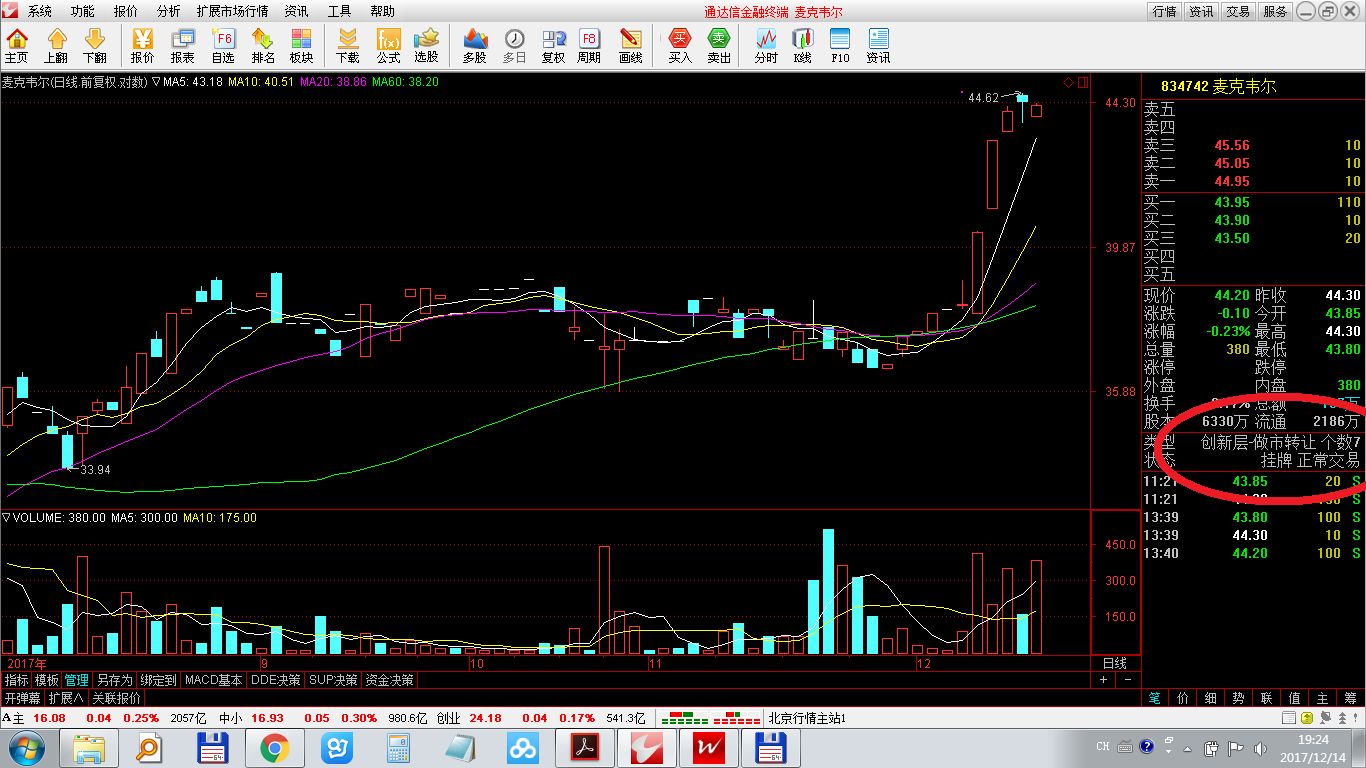The image size is (1366, 768).
Task: Expand the 扩展∧ panel
Action: pyautogui.click(x=66, y=698)
